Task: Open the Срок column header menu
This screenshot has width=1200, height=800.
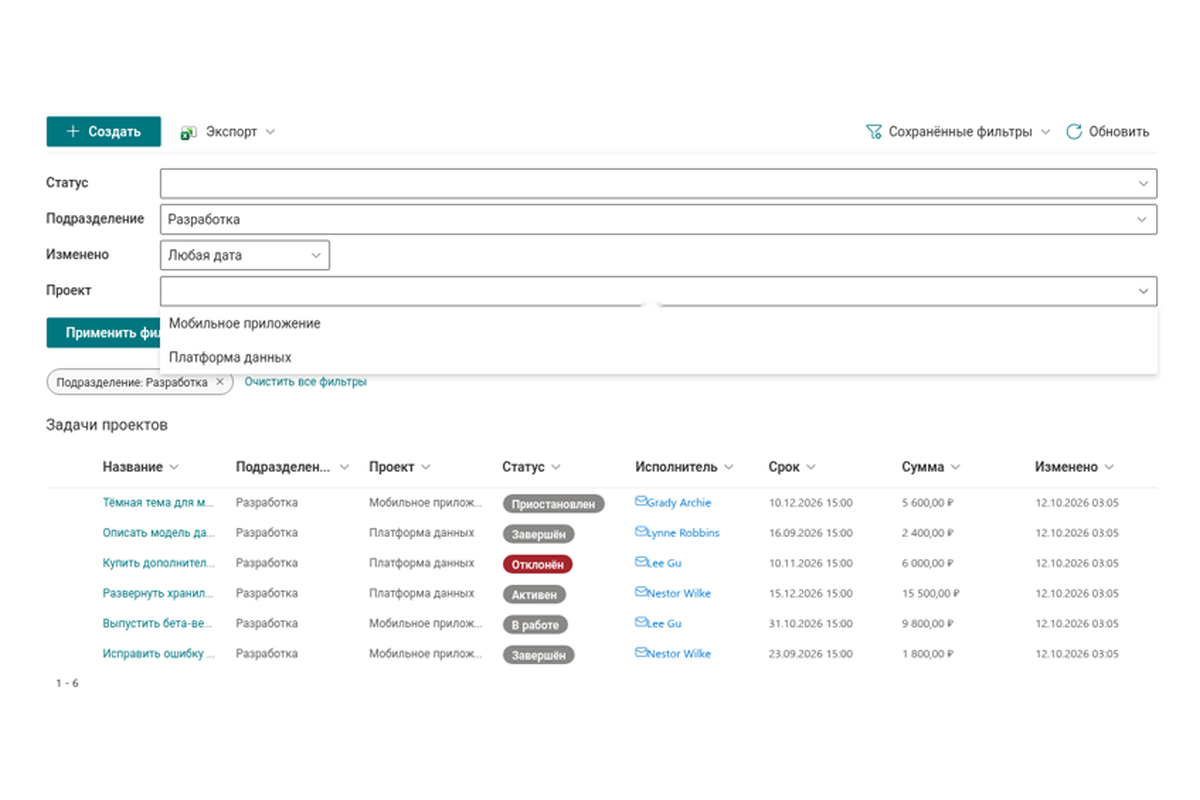Action: (792, 467)
